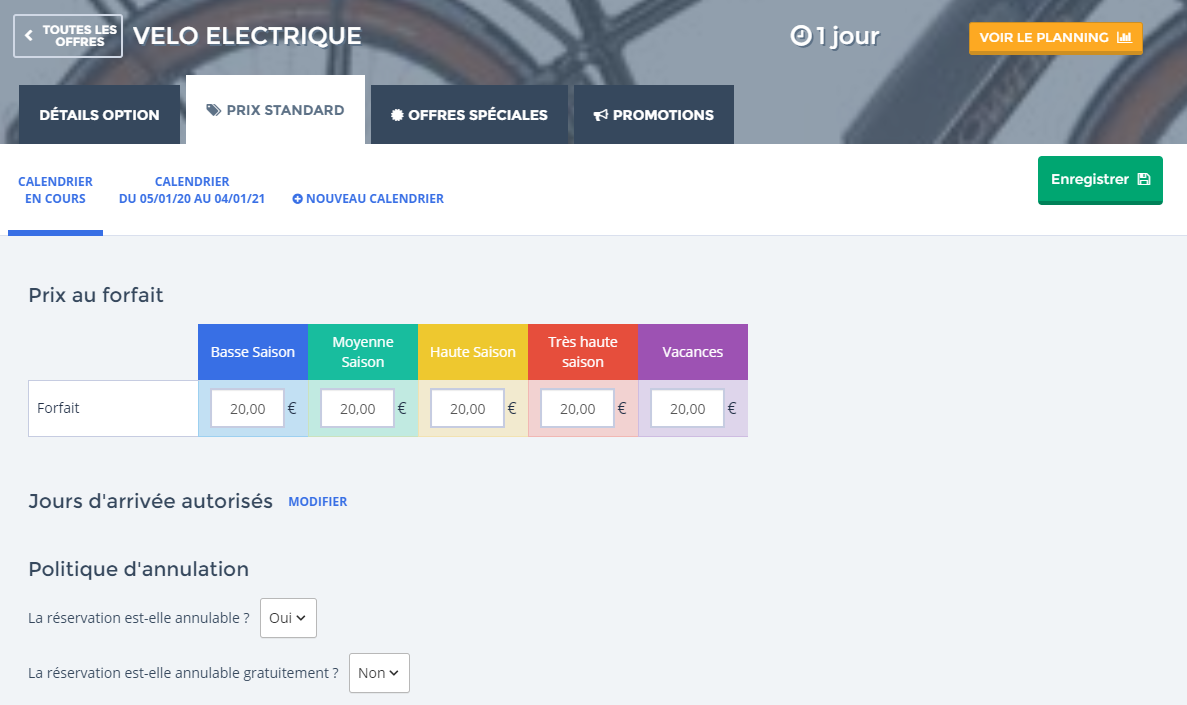The height and width of the screenshot is (705, 1187).
Task: Click the clock icon next to 1 jour
Action: click(800, 36)
